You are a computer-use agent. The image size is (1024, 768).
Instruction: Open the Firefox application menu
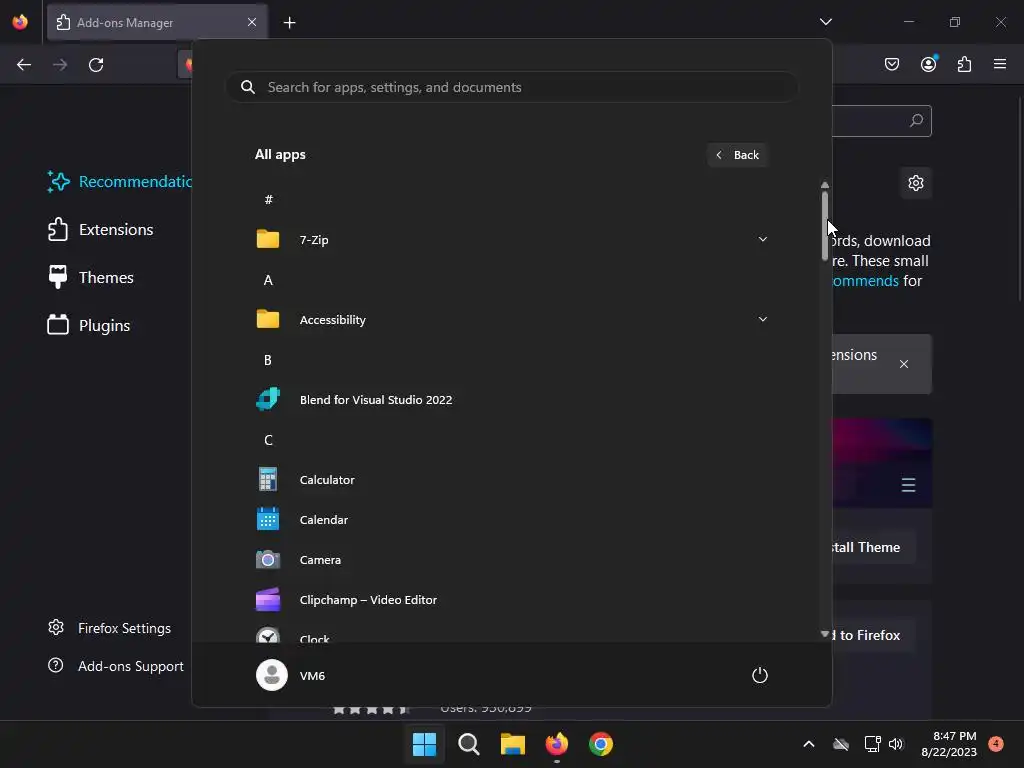tap(1000, 64)
